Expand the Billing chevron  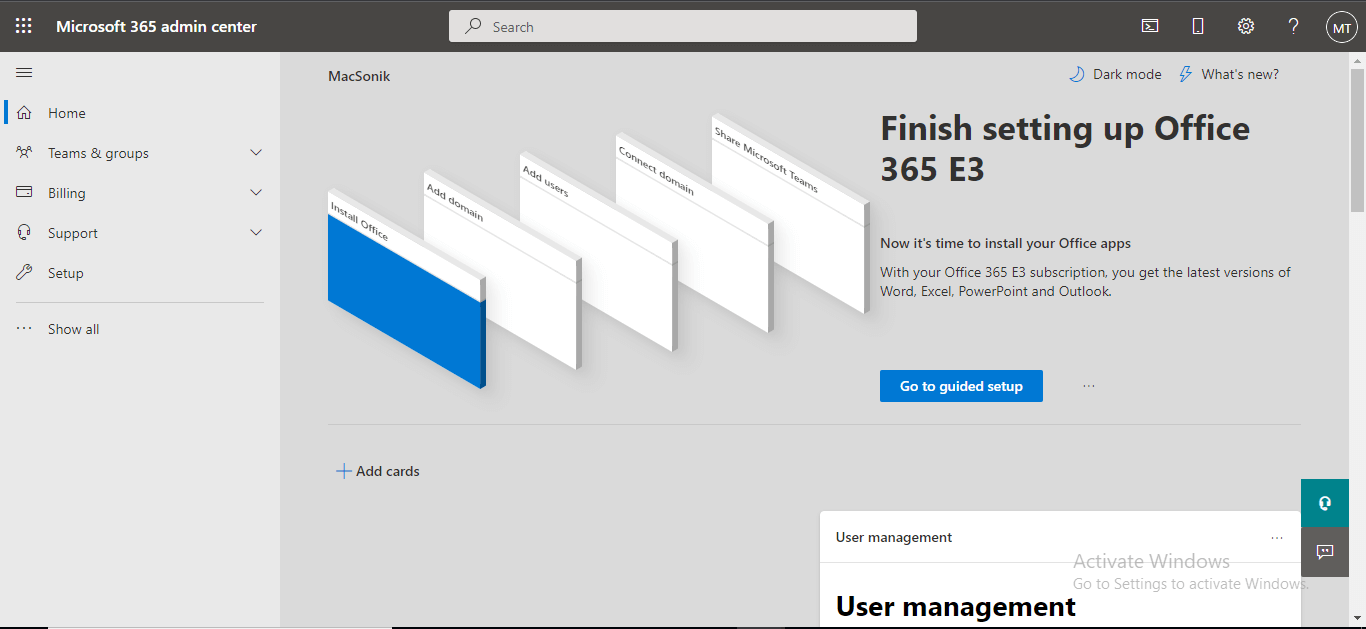pos(256,192)
